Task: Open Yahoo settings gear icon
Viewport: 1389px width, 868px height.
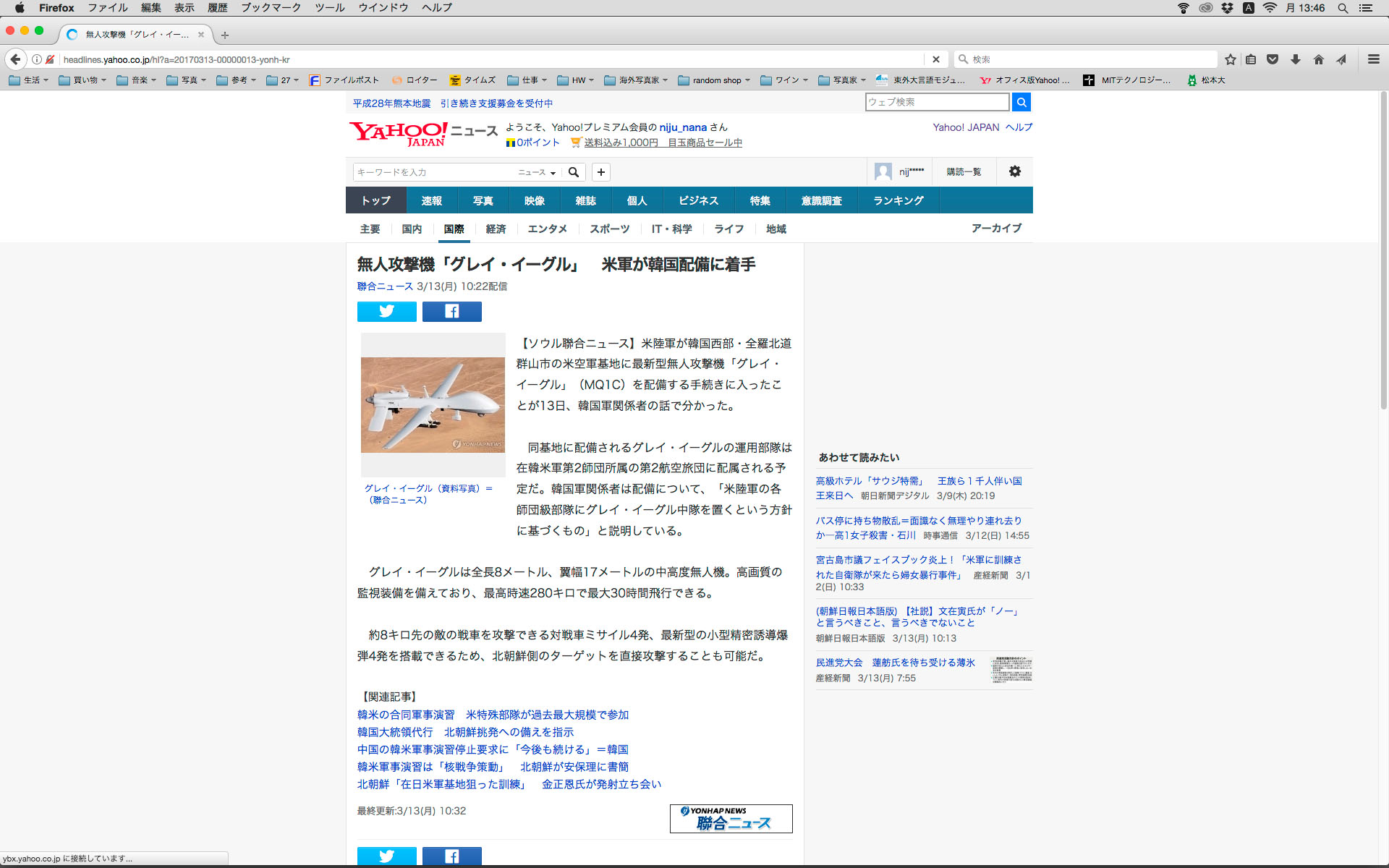Action: point(1014,171)
